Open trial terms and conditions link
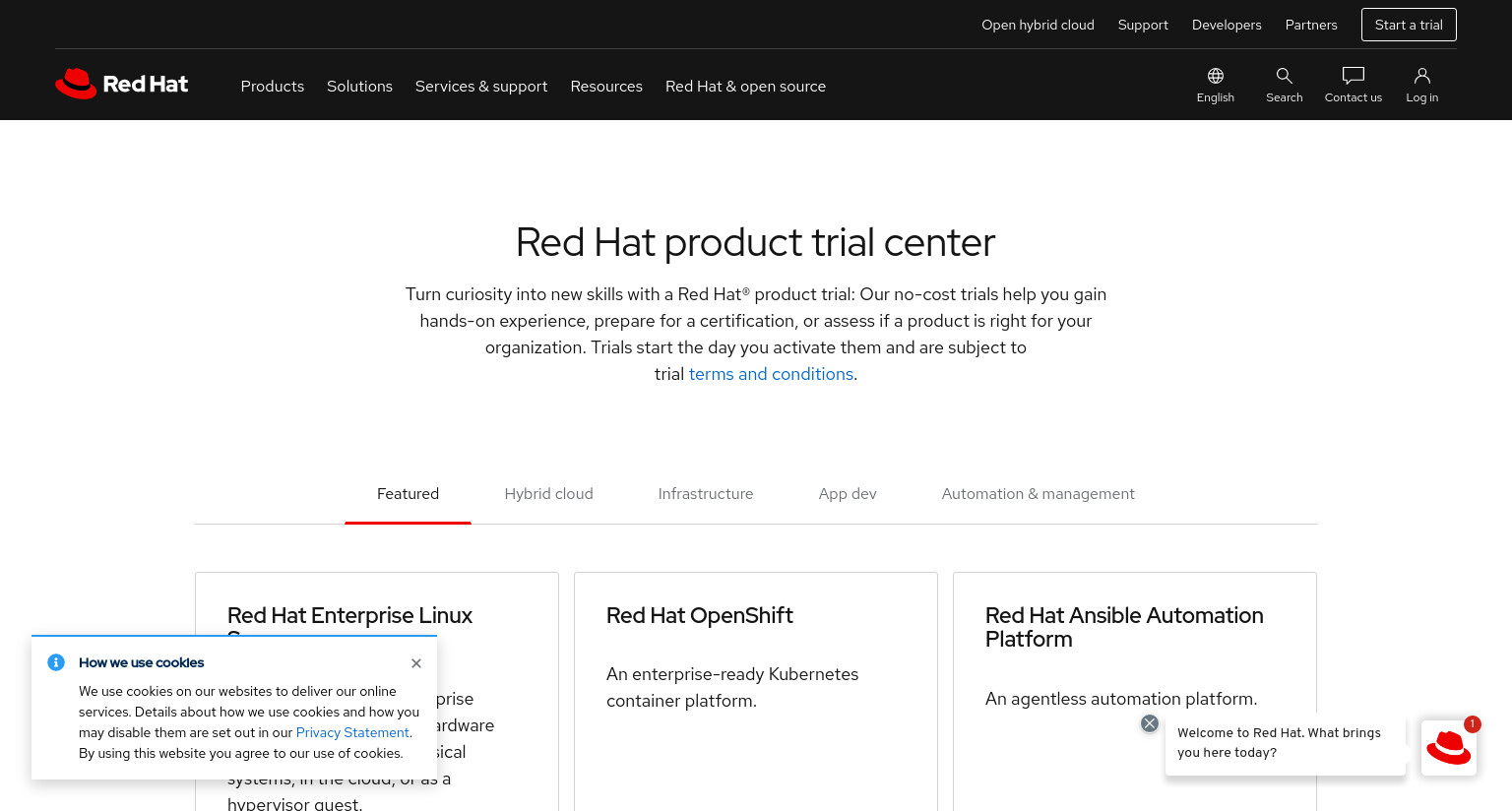This screenshot has width=1512, height=811. 771,374
